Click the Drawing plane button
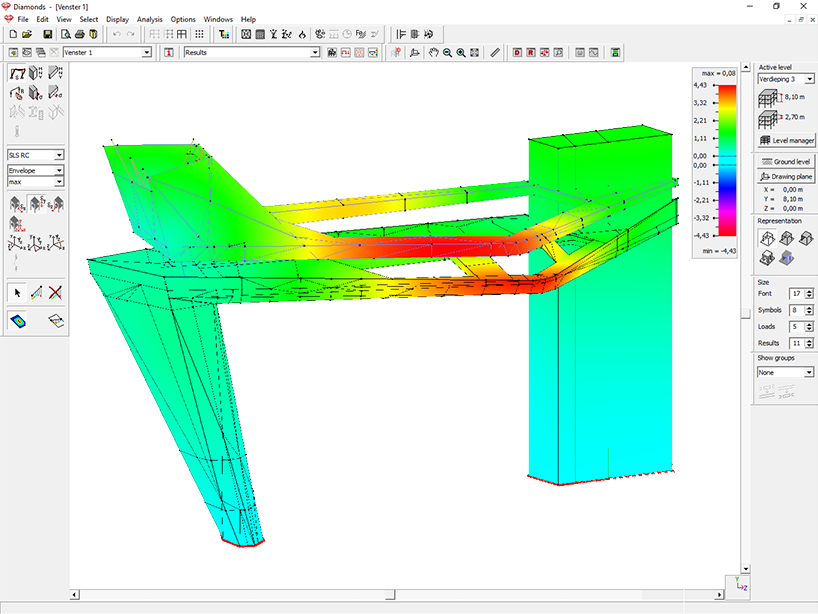Image resolution: width=818 pixels, height=614 pixels. (784, 176)
